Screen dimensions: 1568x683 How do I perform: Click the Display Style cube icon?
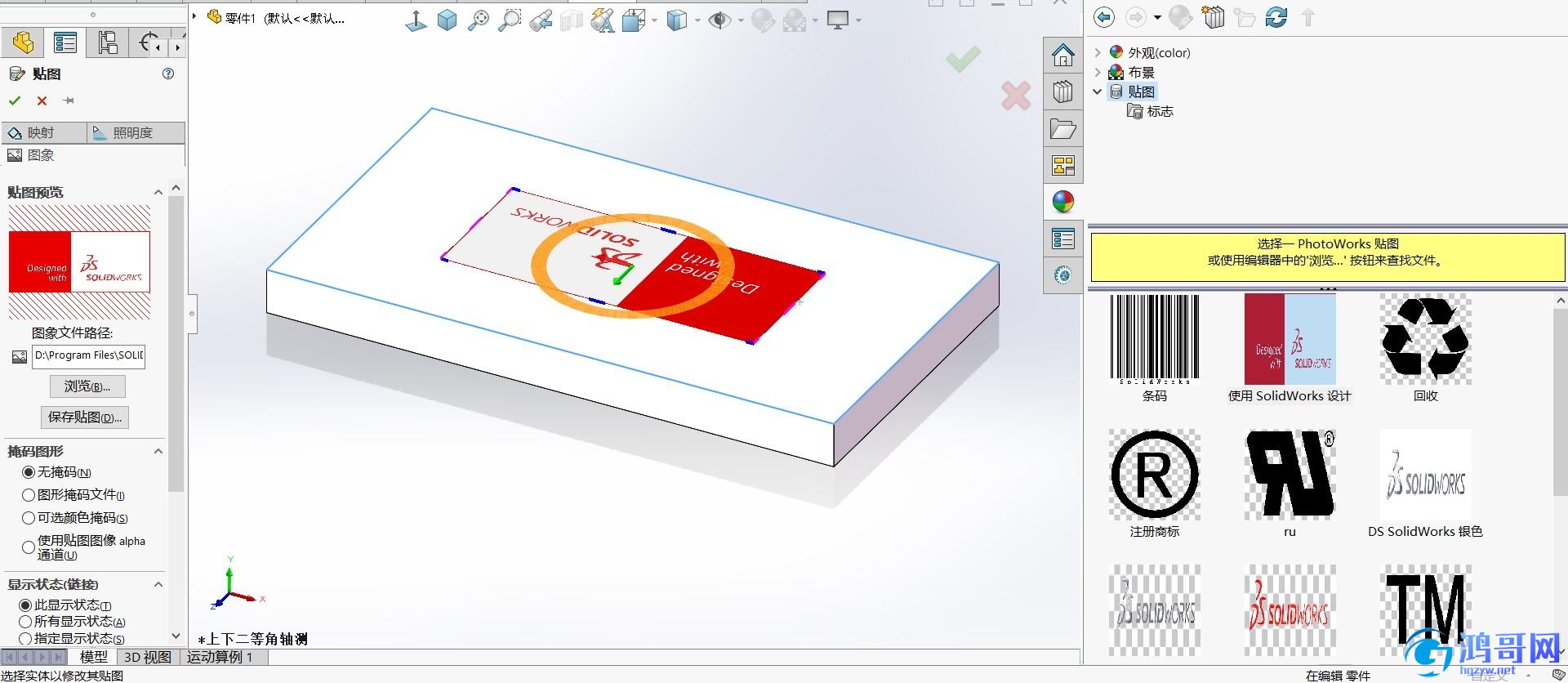676,20
